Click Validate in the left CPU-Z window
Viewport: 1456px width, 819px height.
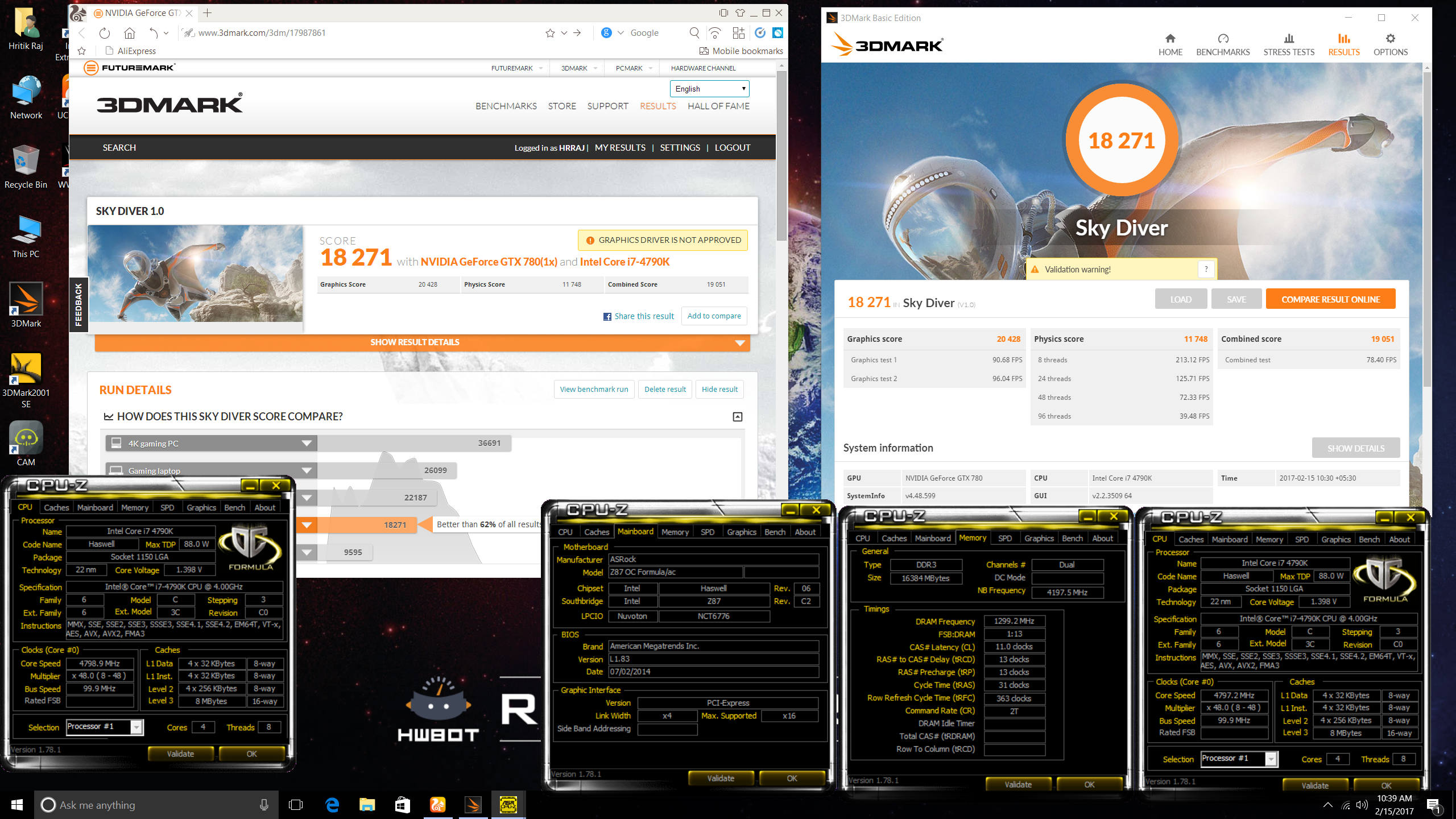180,754
